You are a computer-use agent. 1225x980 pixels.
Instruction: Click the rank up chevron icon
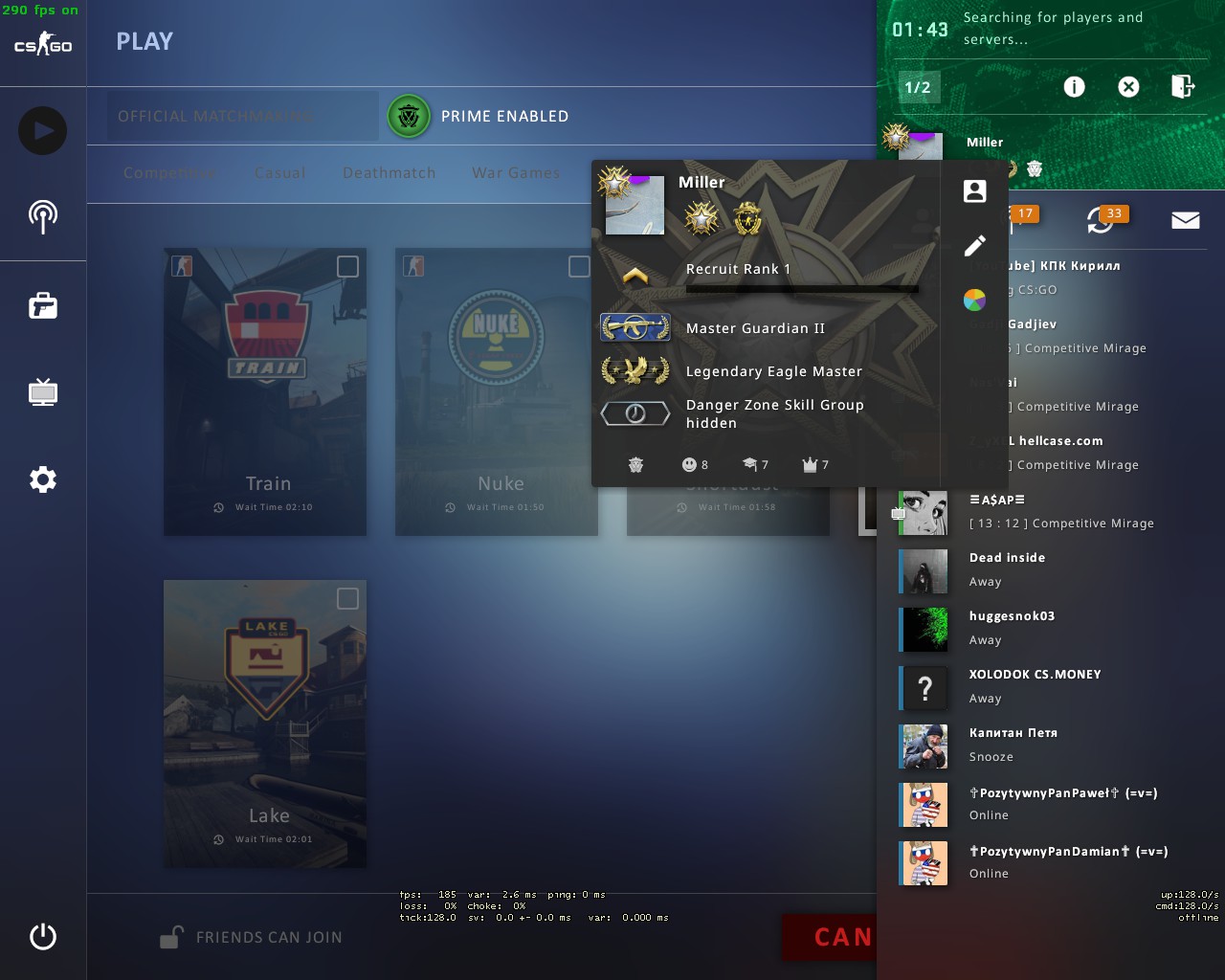point(635,277)
